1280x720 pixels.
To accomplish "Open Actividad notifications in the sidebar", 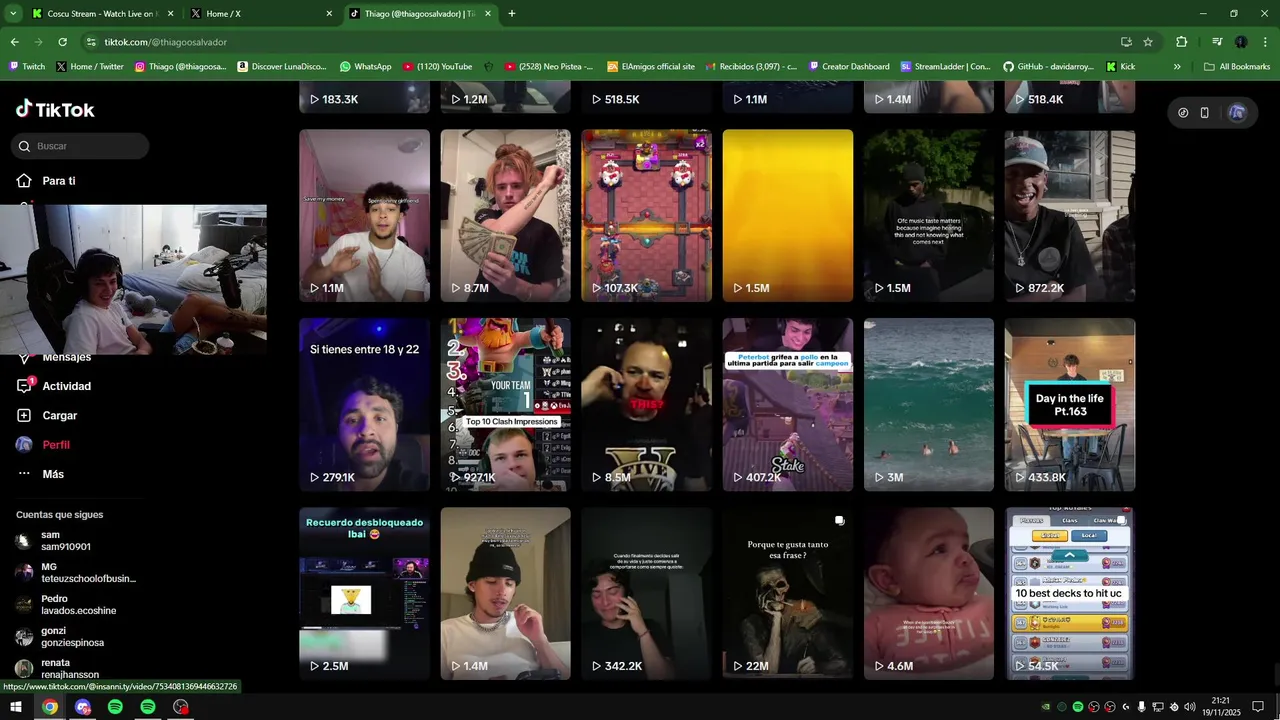I will pos(54,386).
